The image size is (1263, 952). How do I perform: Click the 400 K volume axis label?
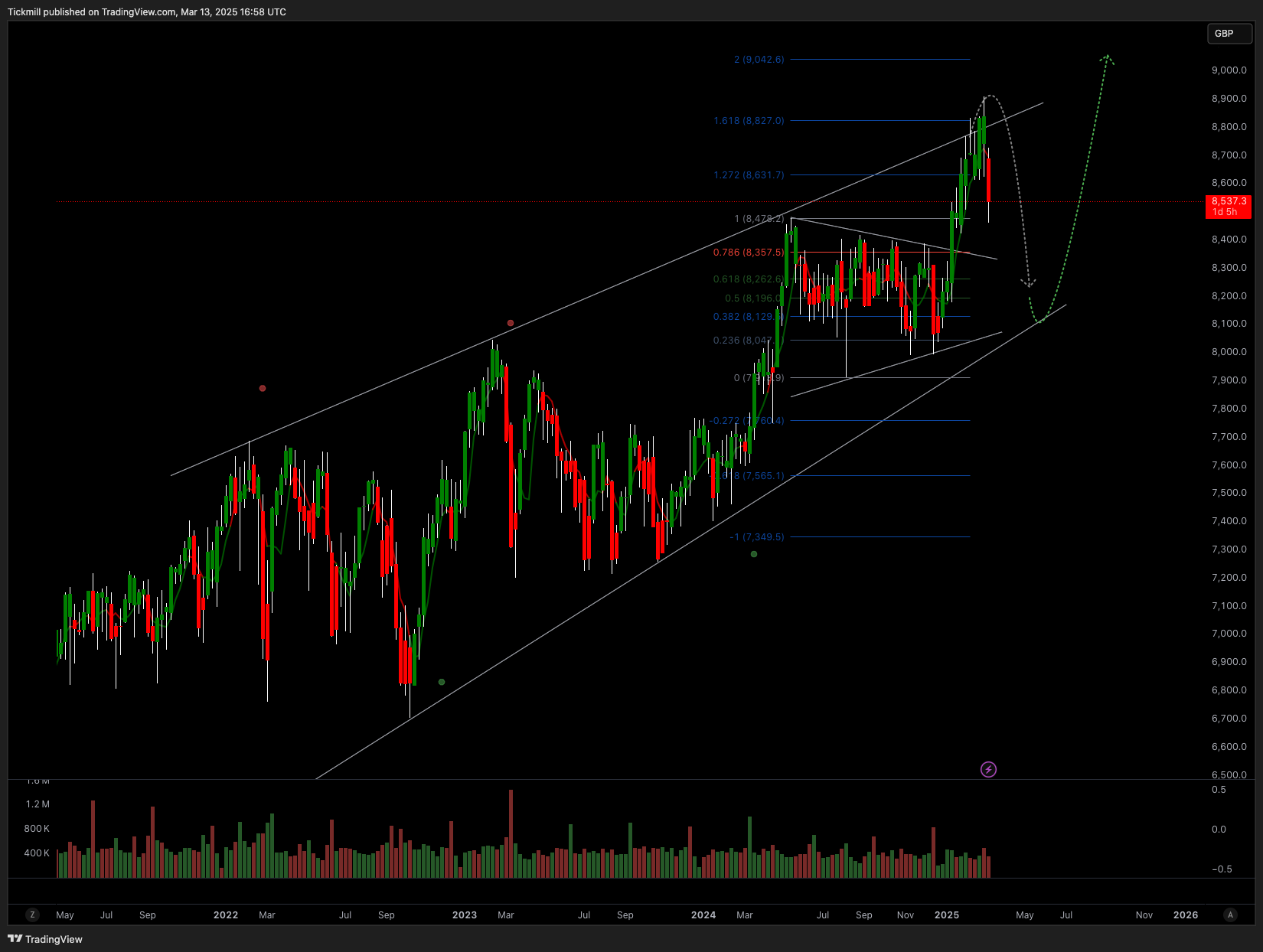(37, 853)
